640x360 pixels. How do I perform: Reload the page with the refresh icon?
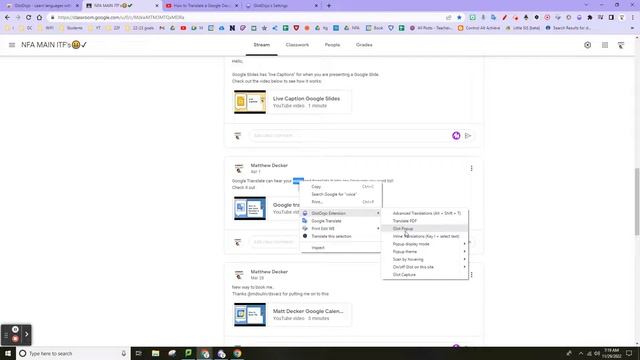point(29,18)
